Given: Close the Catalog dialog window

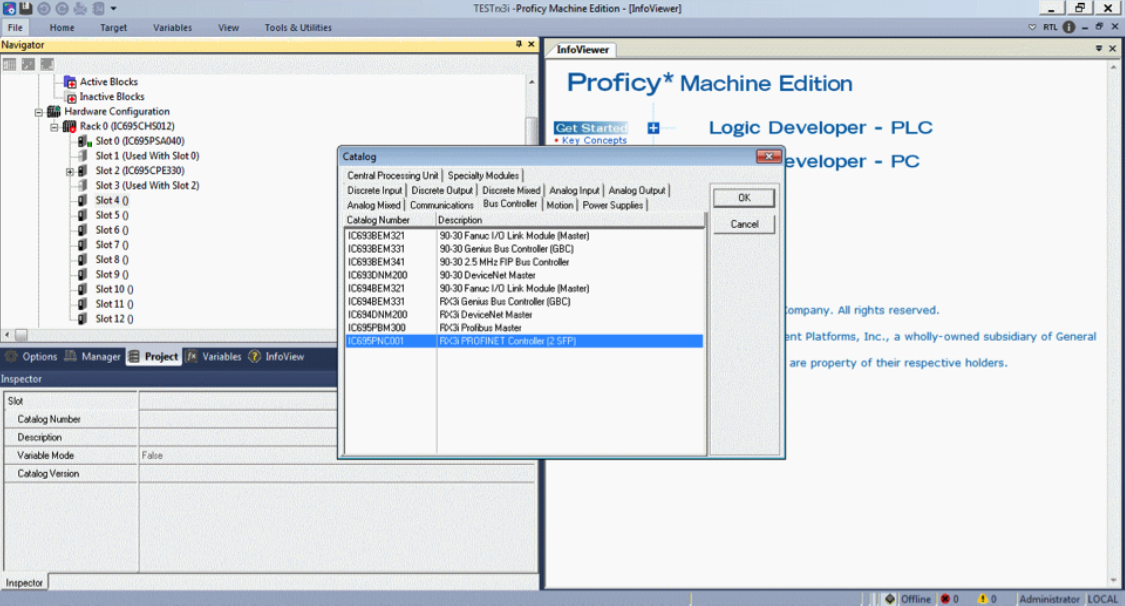Looking at the screenshot, I should click(x=768, y=156).
